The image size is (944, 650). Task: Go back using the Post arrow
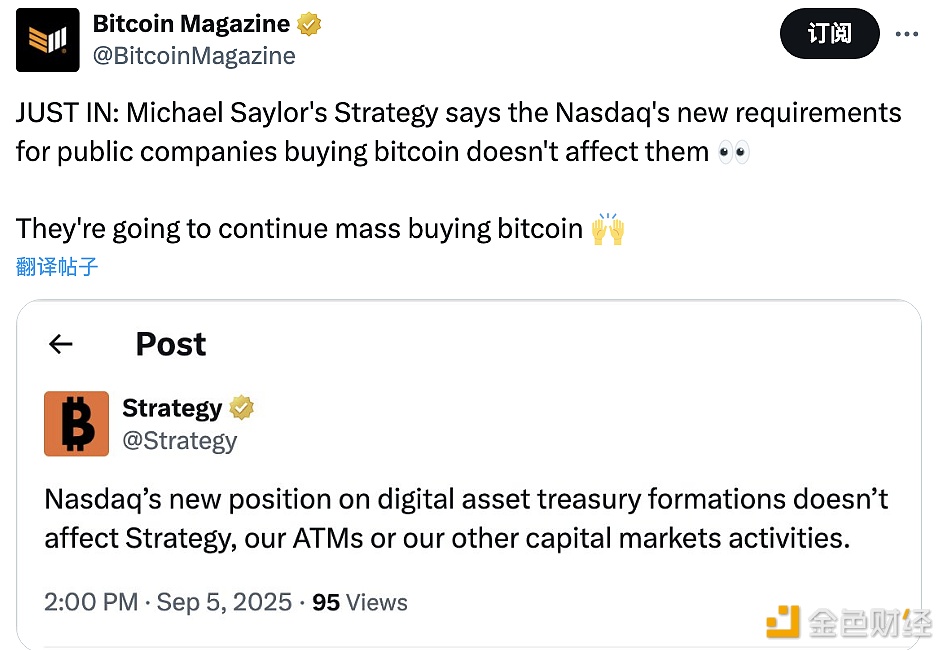tap(61, 344)
